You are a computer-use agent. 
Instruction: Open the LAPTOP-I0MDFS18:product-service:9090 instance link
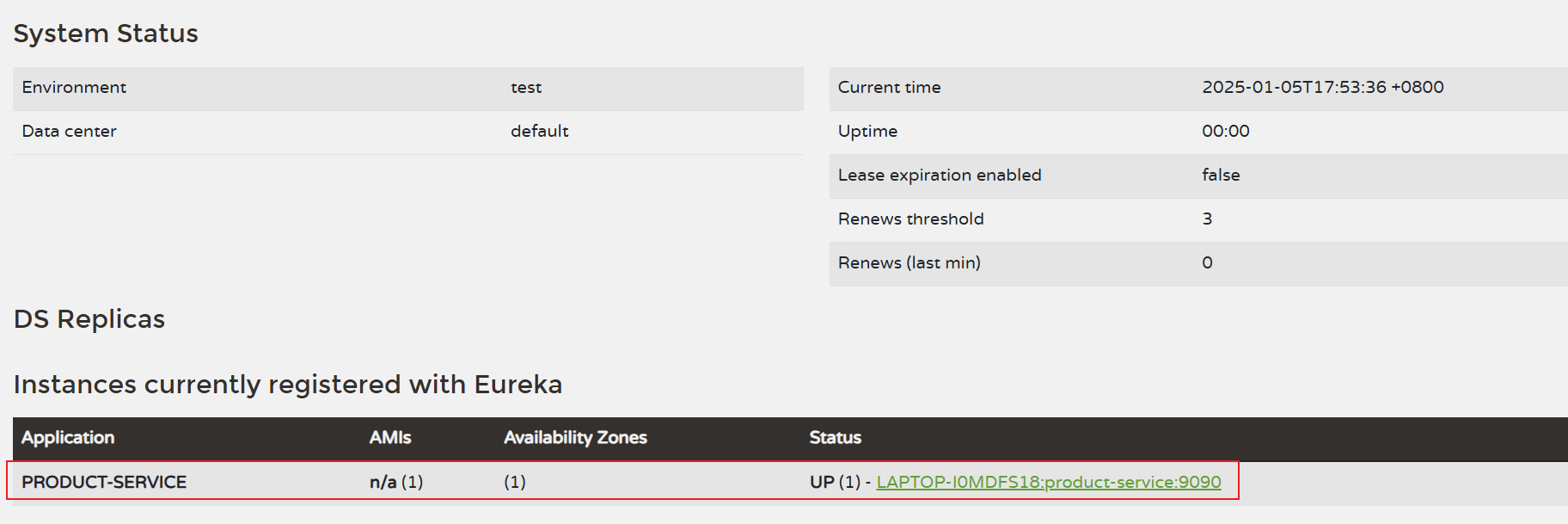(1048, 482)
